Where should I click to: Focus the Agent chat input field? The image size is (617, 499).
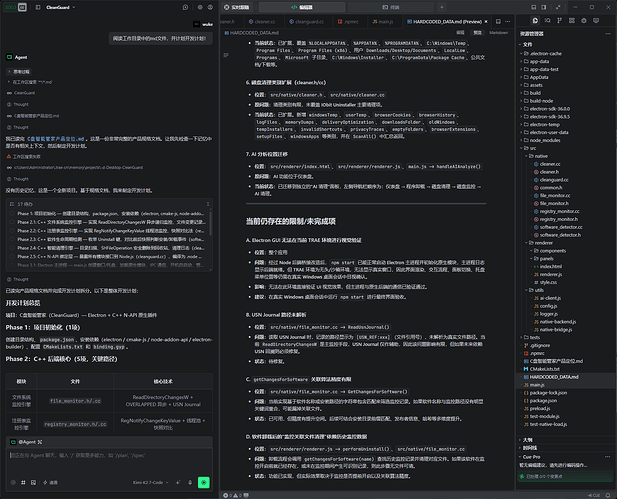coord(109,461)
